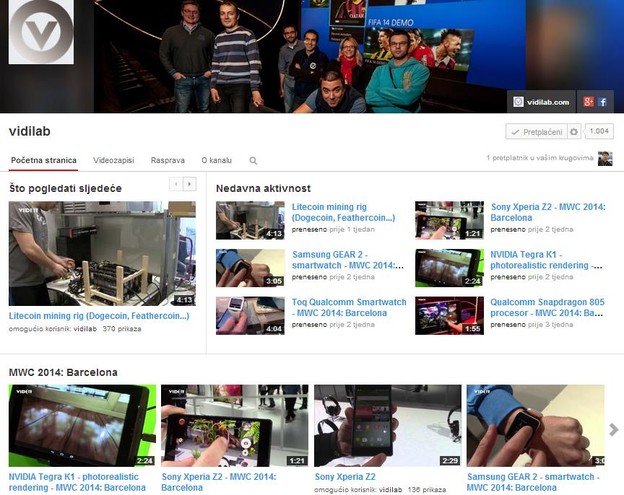Click the Pretplaćeni subscribed button
624x495 pixels.
pos(536,132)
